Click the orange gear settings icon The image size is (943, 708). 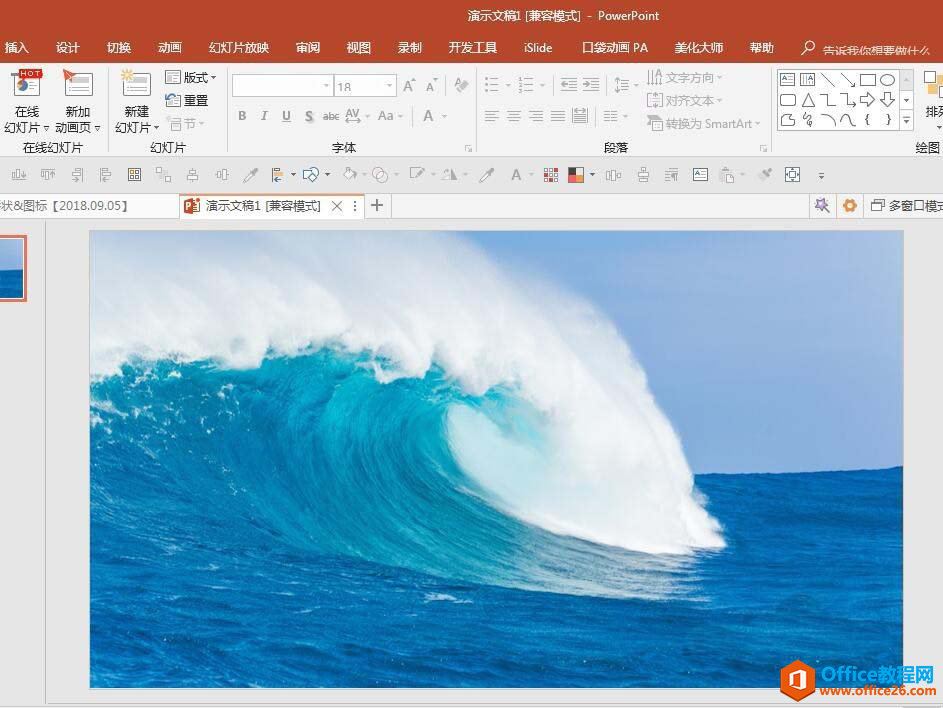849,206
